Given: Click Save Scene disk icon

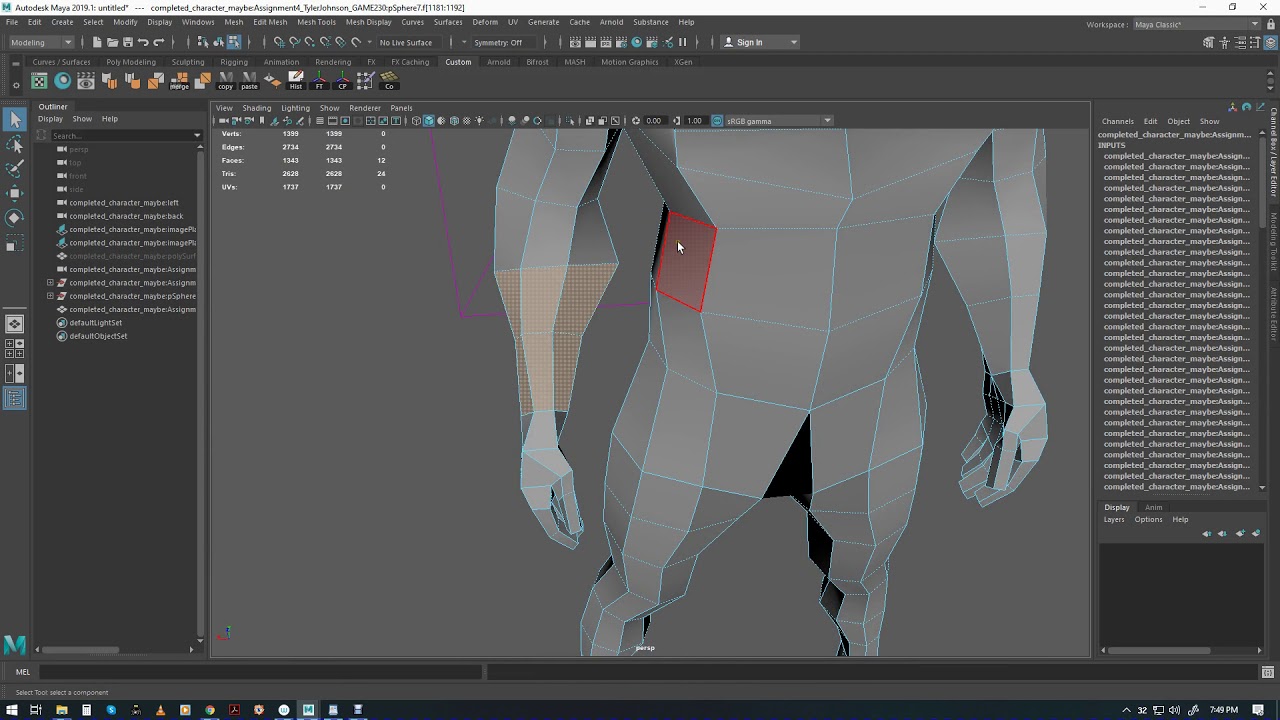Looking at the screenshot, I should [x=127, y=42].
